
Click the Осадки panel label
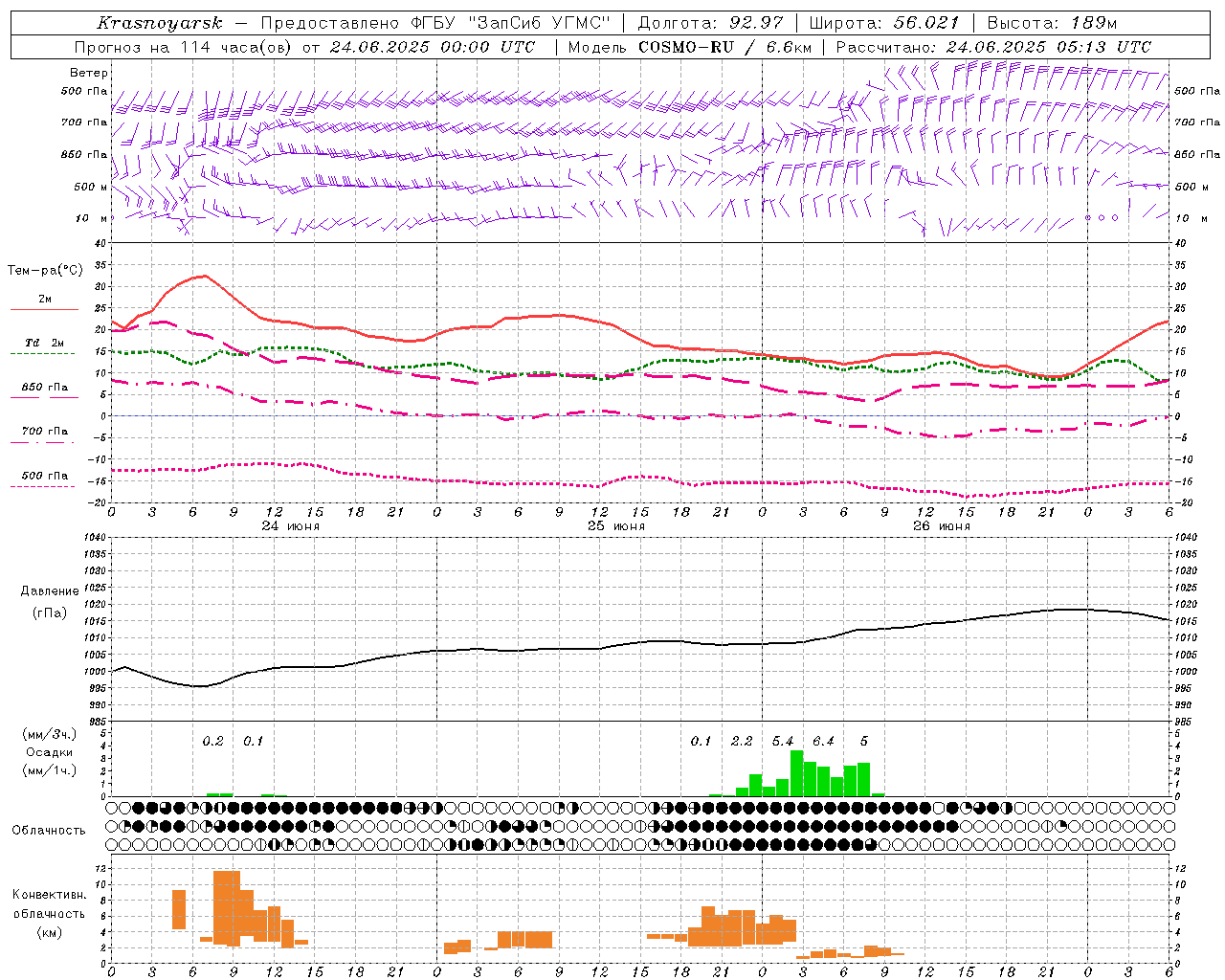click(50, 752)
